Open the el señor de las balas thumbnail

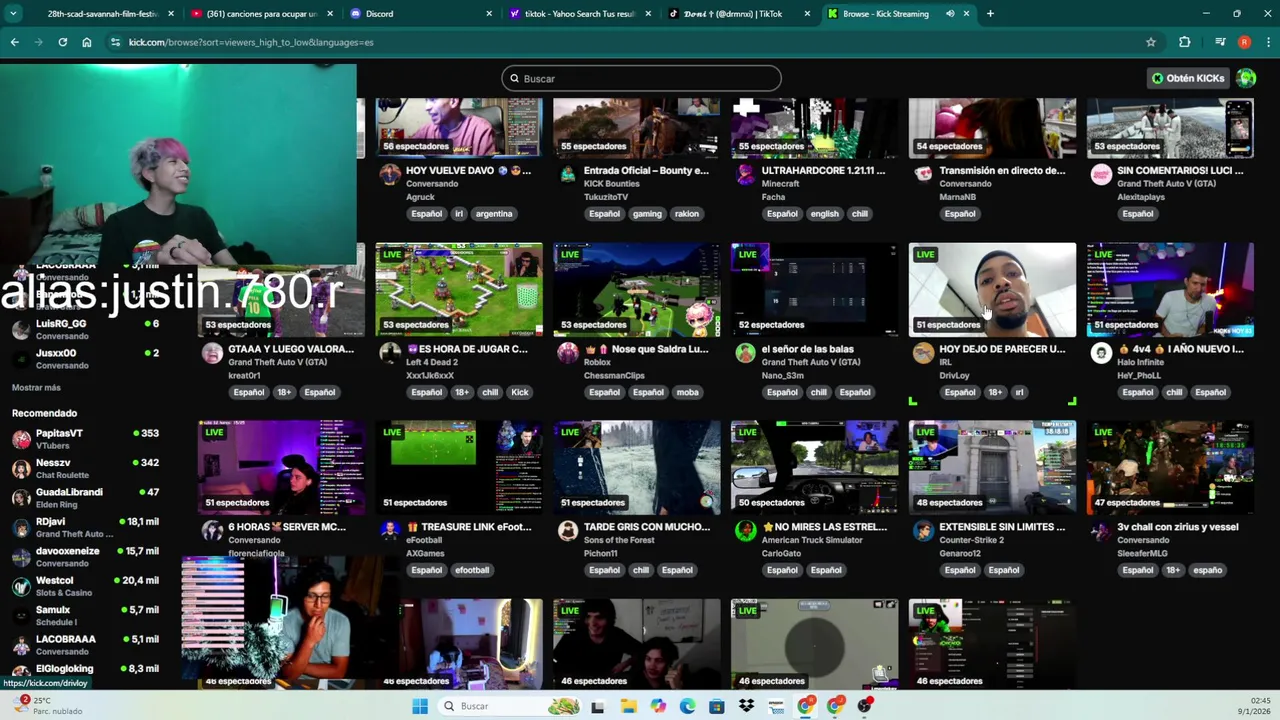(x=814, y=289)
